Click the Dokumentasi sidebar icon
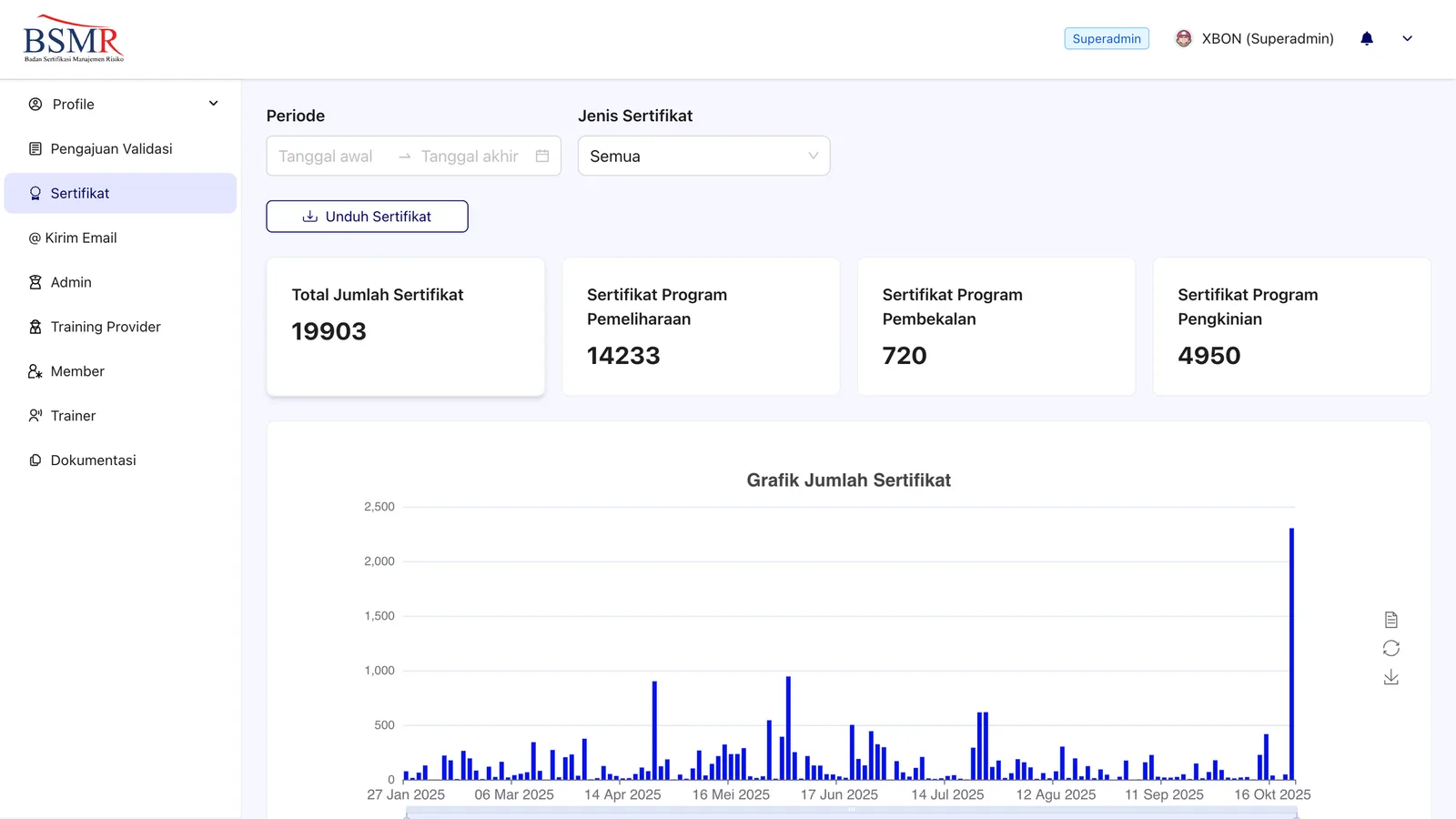 click(35, 460)
